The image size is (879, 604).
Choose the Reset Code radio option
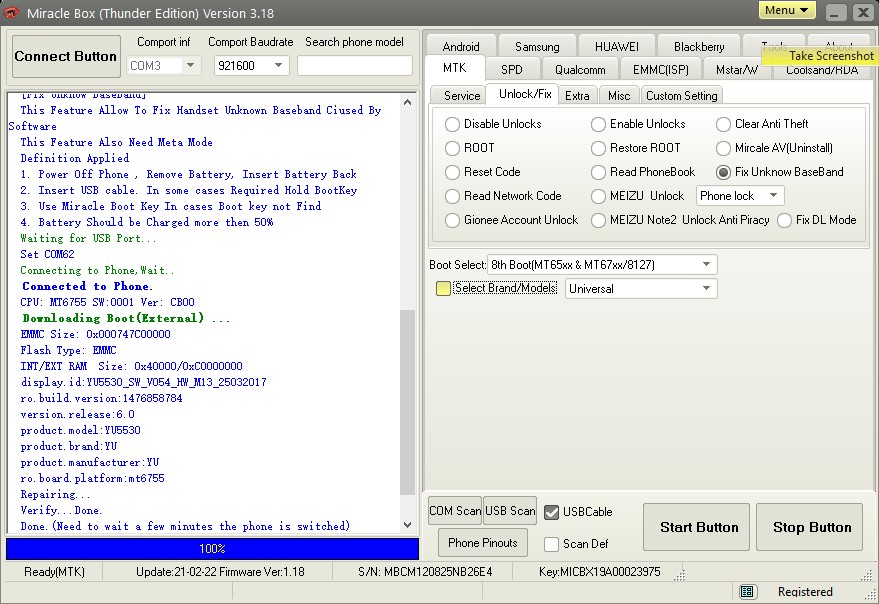tap(452, 172)
